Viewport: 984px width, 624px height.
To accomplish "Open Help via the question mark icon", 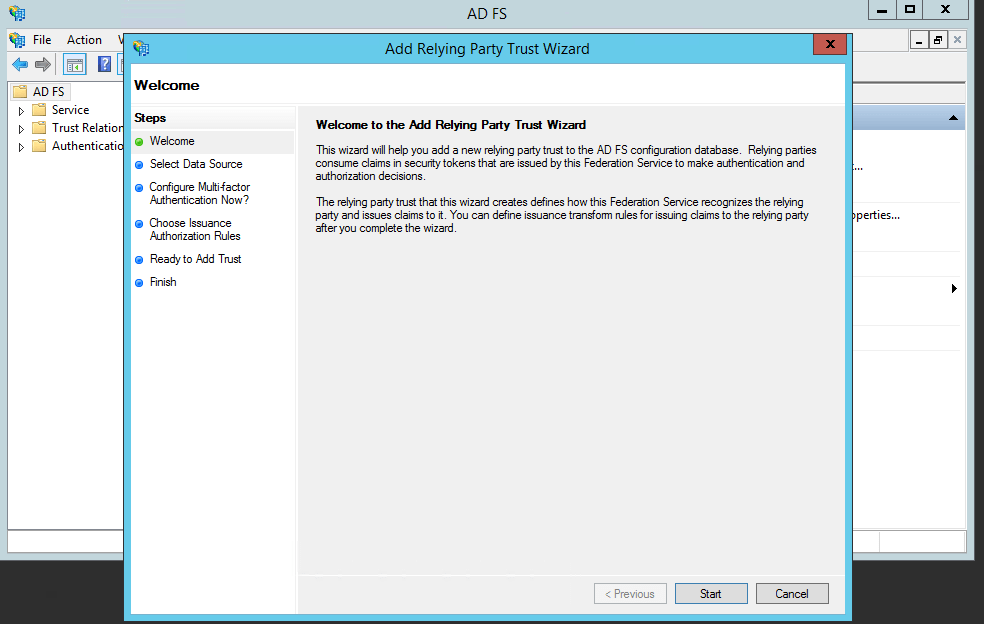I will [x=103, y=64].
